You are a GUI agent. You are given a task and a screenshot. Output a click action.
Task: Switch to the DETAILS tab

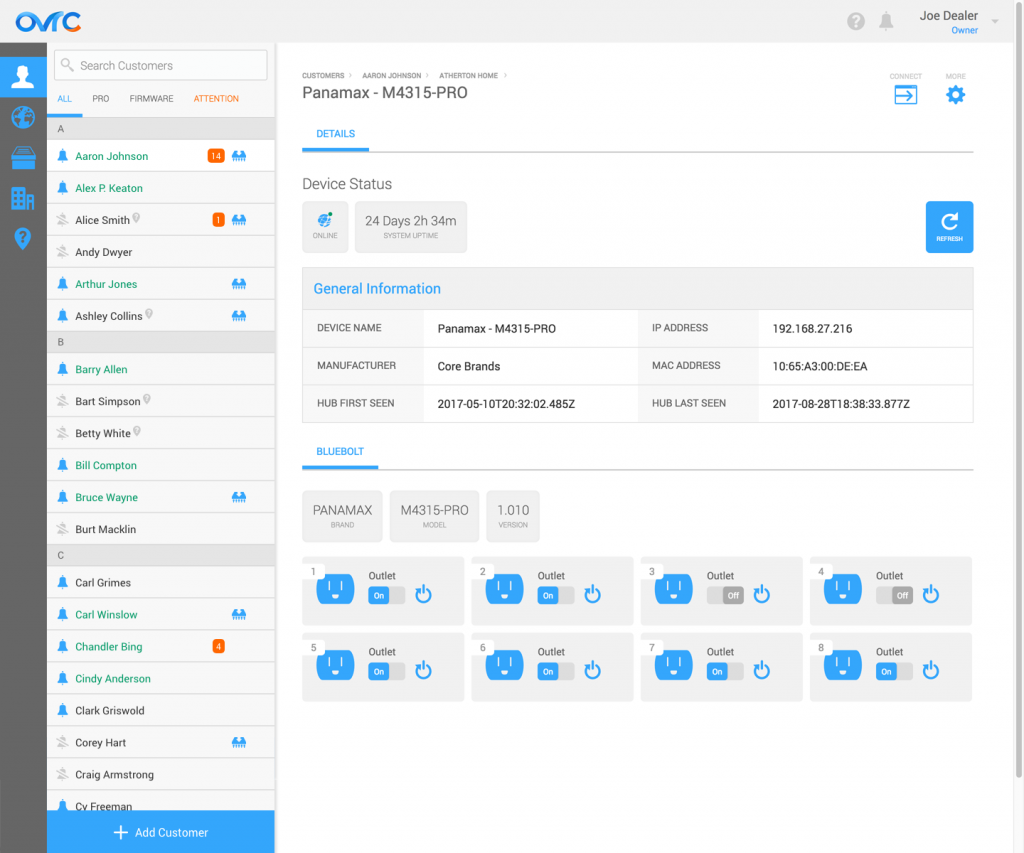coord(336,134)
